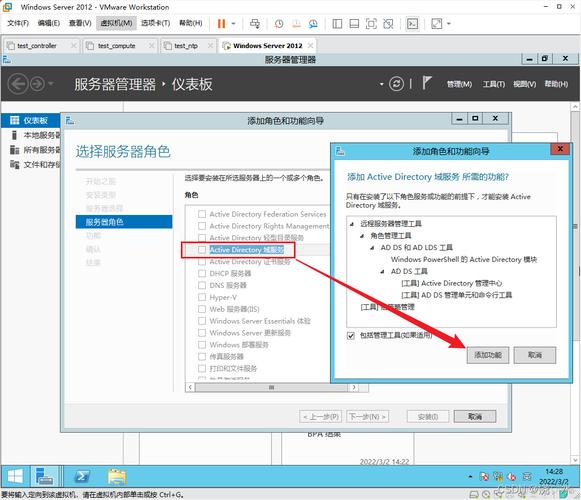The width and height of the screenshot is (581, 500).
Task: Collapse AD DS 和 AD LDS 工具 node
Action: click(x=372, y=248)
